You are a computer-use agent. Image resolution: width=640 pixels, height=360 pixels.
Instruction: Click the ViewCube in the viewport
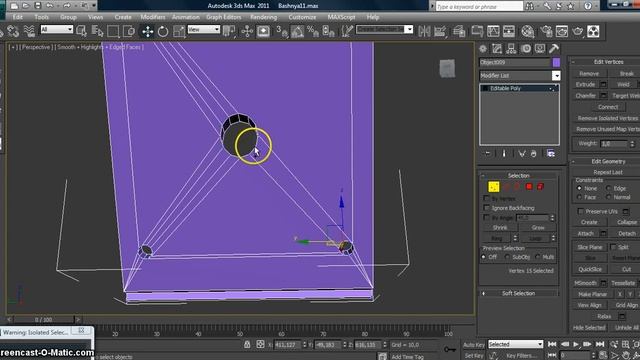[x=447, y=69]
